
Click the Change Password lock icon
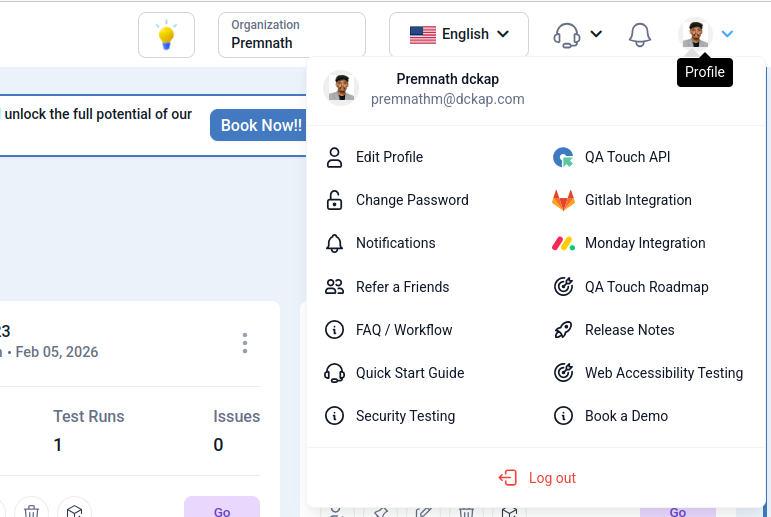(x=335, y=200)
